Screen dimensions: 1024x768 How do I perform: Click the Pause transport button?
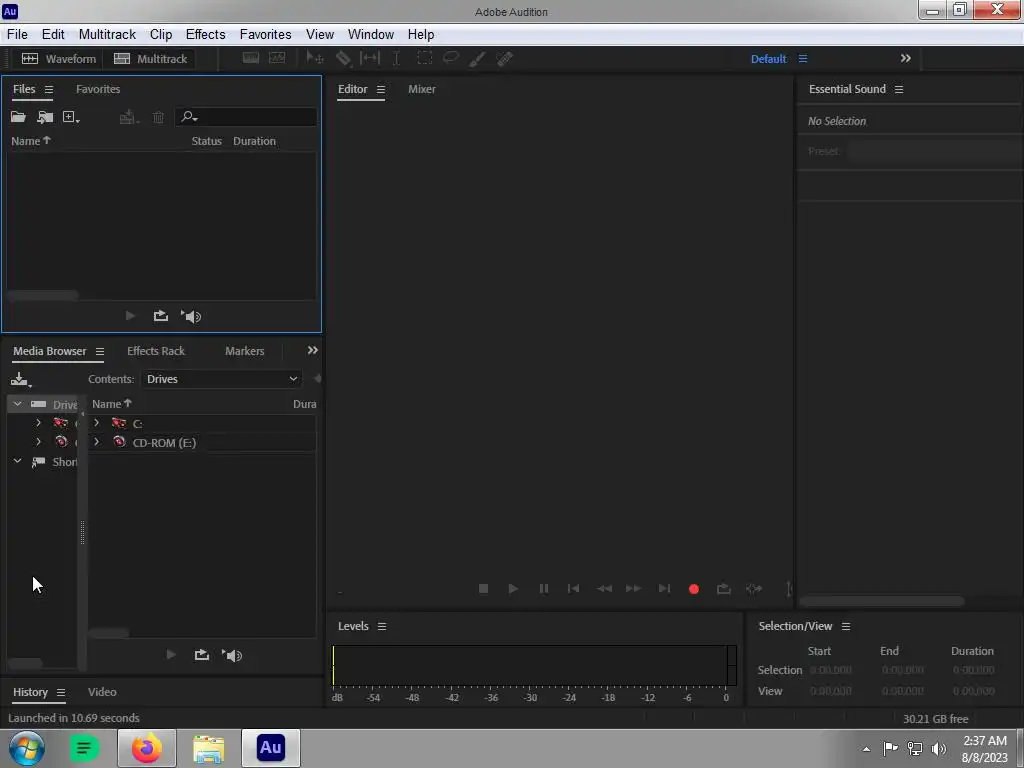(x=543, y=588)
